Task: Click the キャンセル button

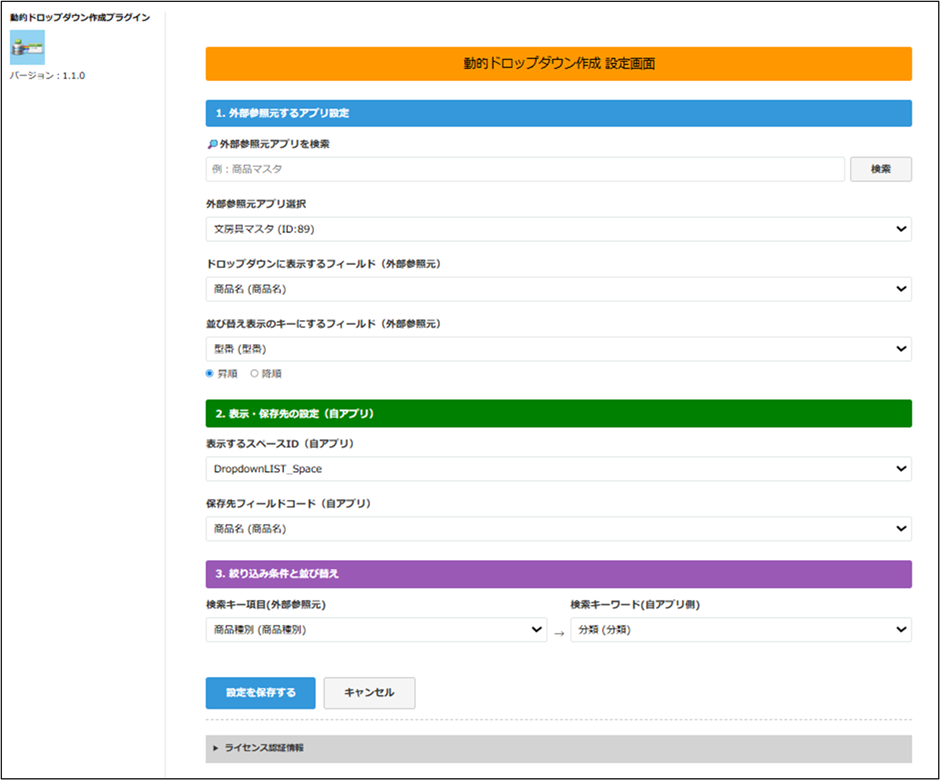Action: 369,693
